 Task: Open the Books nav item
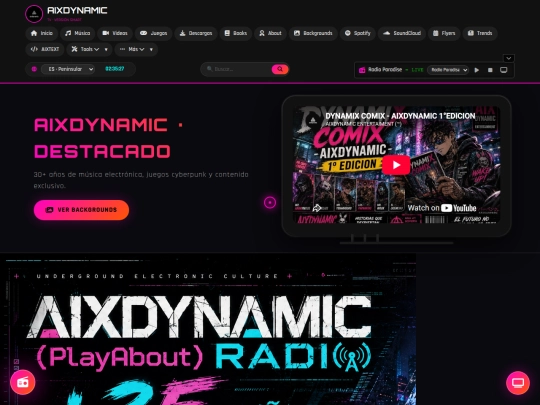click(x=236, y=33)
